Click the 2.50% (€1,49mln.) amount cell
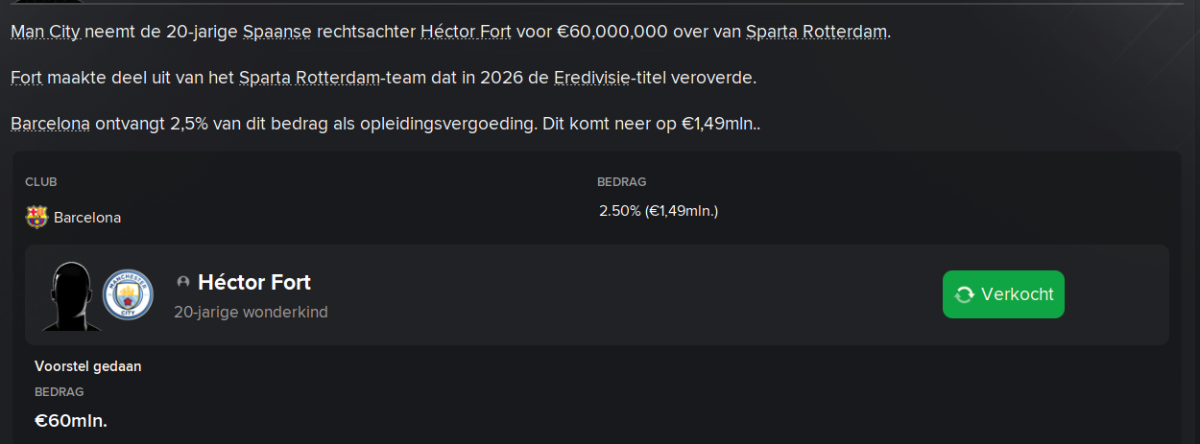Screen dimensions: 1200x444 click(658, 211)
